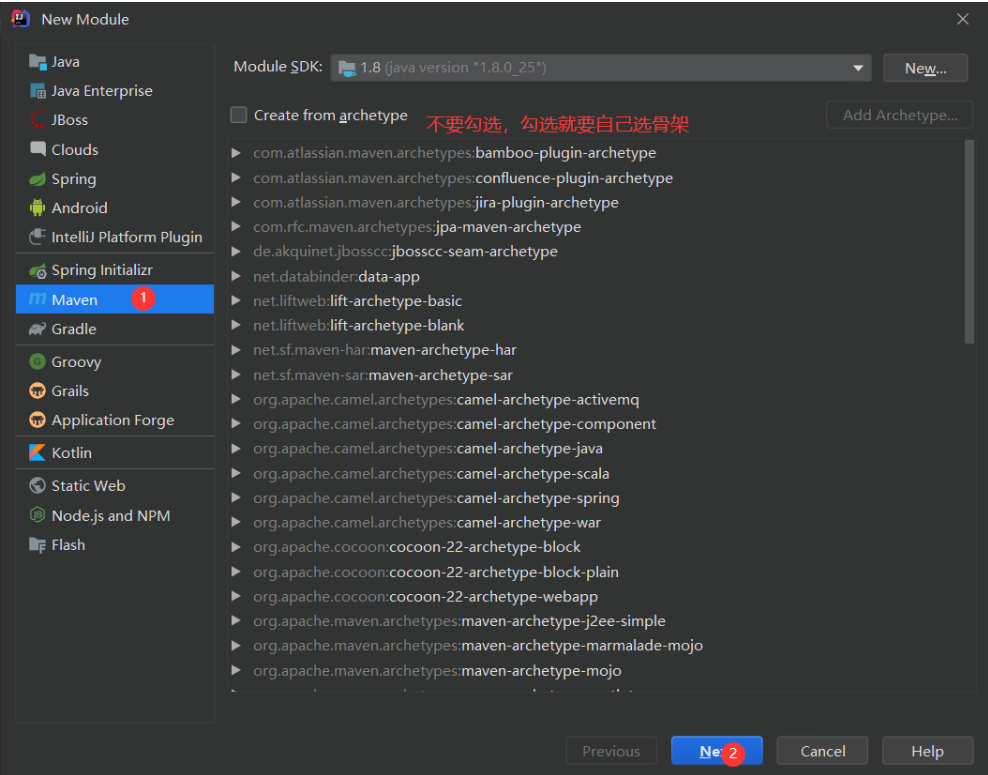The image size is (988, 775).
Task: Expand maven-archetype-sar entry
Action: click(236, 375)
